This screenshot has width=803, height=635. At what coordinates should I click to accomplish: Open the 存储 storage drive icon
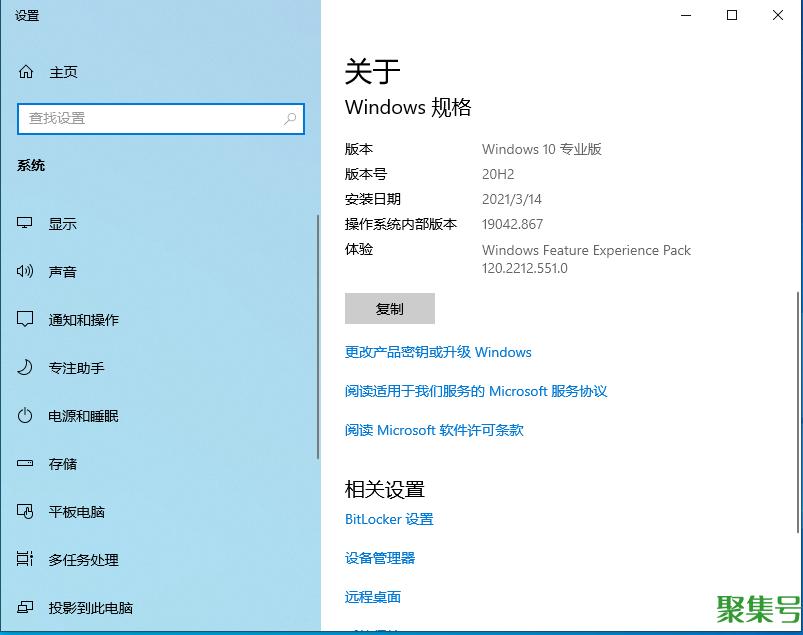pyautogui.click(x=26, y=464)
